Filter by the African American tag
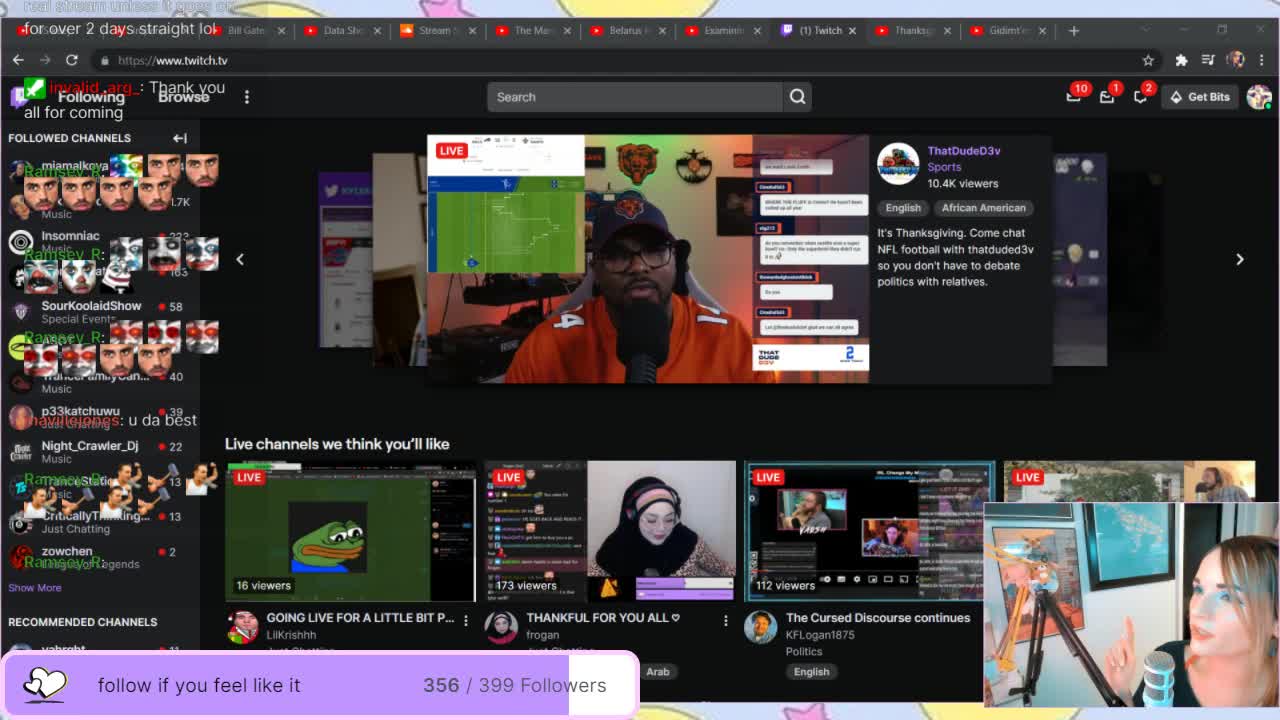Screen dimensions: 1280x720 click(984, 208)
